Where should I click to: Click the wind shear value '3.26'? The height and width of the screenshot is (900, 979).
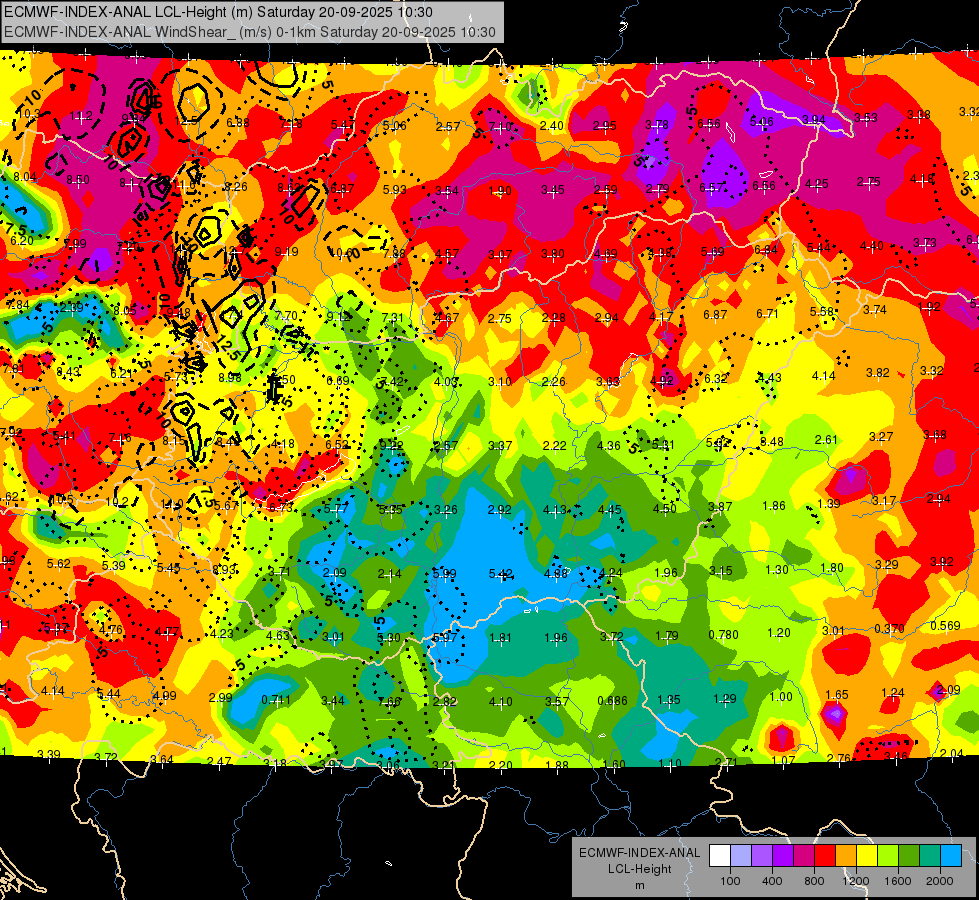446,510
